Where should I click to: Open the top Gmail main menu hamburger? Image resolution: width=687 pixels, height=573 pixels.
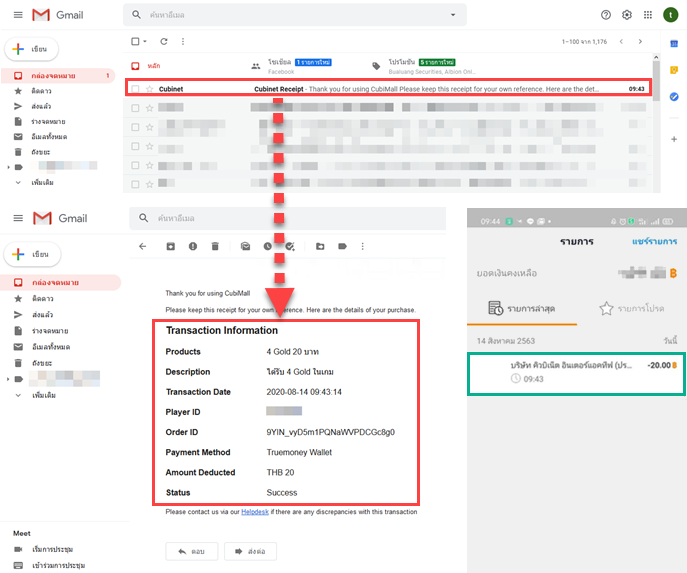tap(18, 15)
